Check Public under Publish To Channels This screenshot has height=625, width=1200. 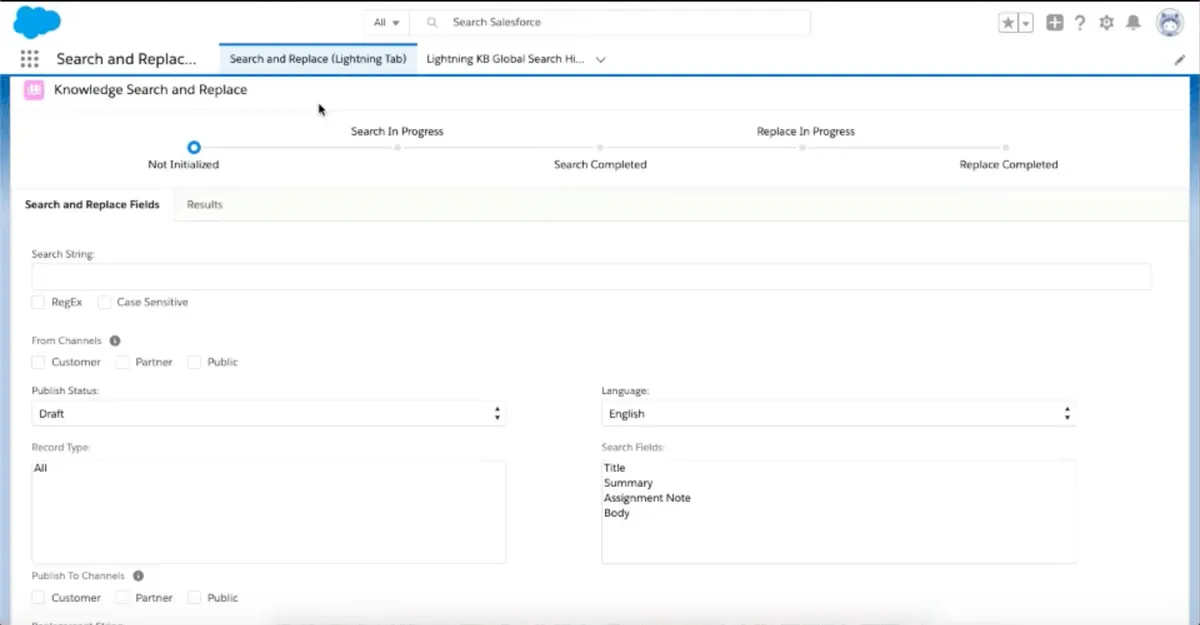(194, 597)
